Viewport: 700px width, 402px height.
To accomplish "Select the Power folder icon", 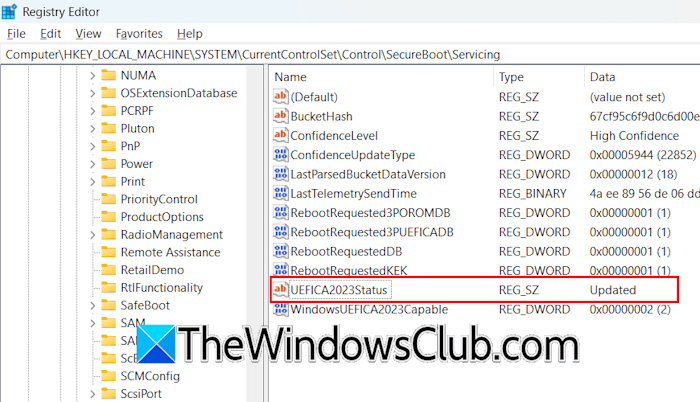I will [x=108, y=163].
